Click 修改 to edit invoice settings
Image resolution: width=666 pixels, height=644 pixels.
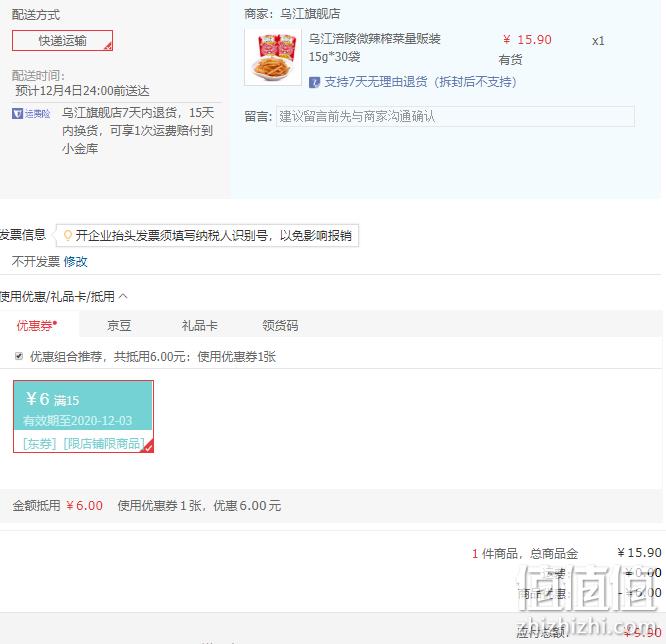click(x=75, y=262)
